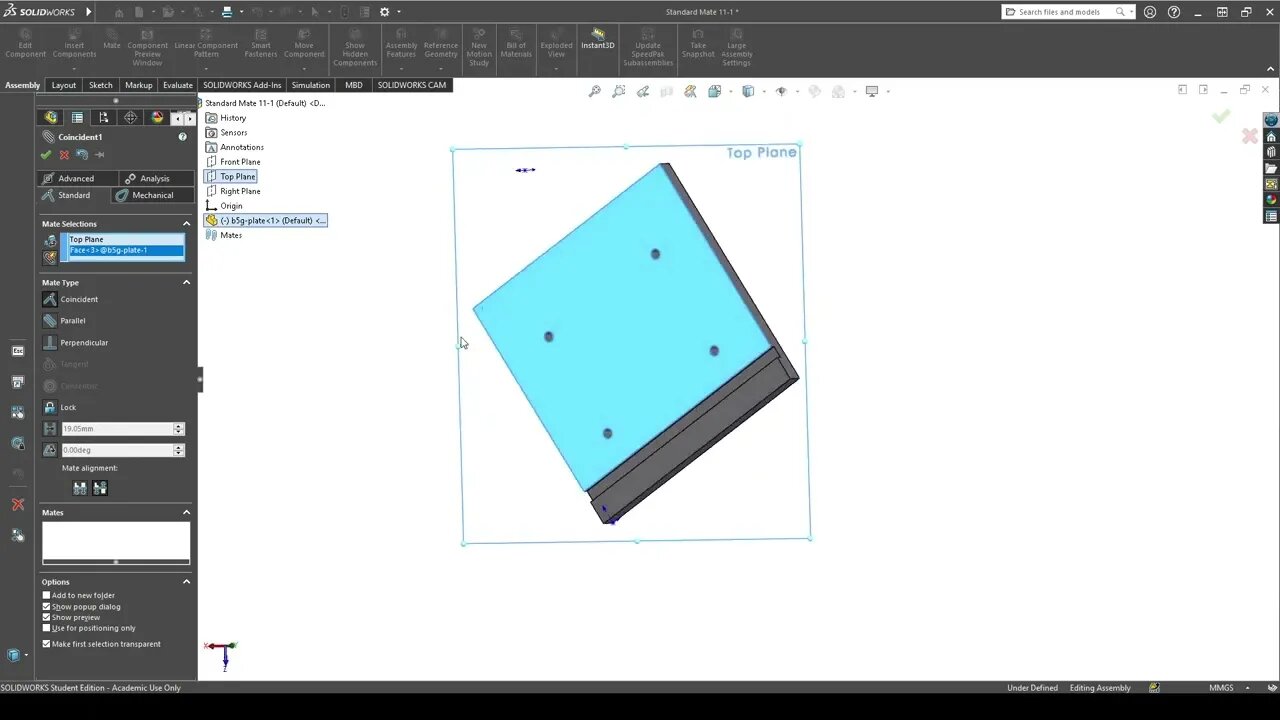Open the Hide/Show Items tool
The height and width of the screenshot is (720, 1280).
pyautogui.click(x=781, y=91)
